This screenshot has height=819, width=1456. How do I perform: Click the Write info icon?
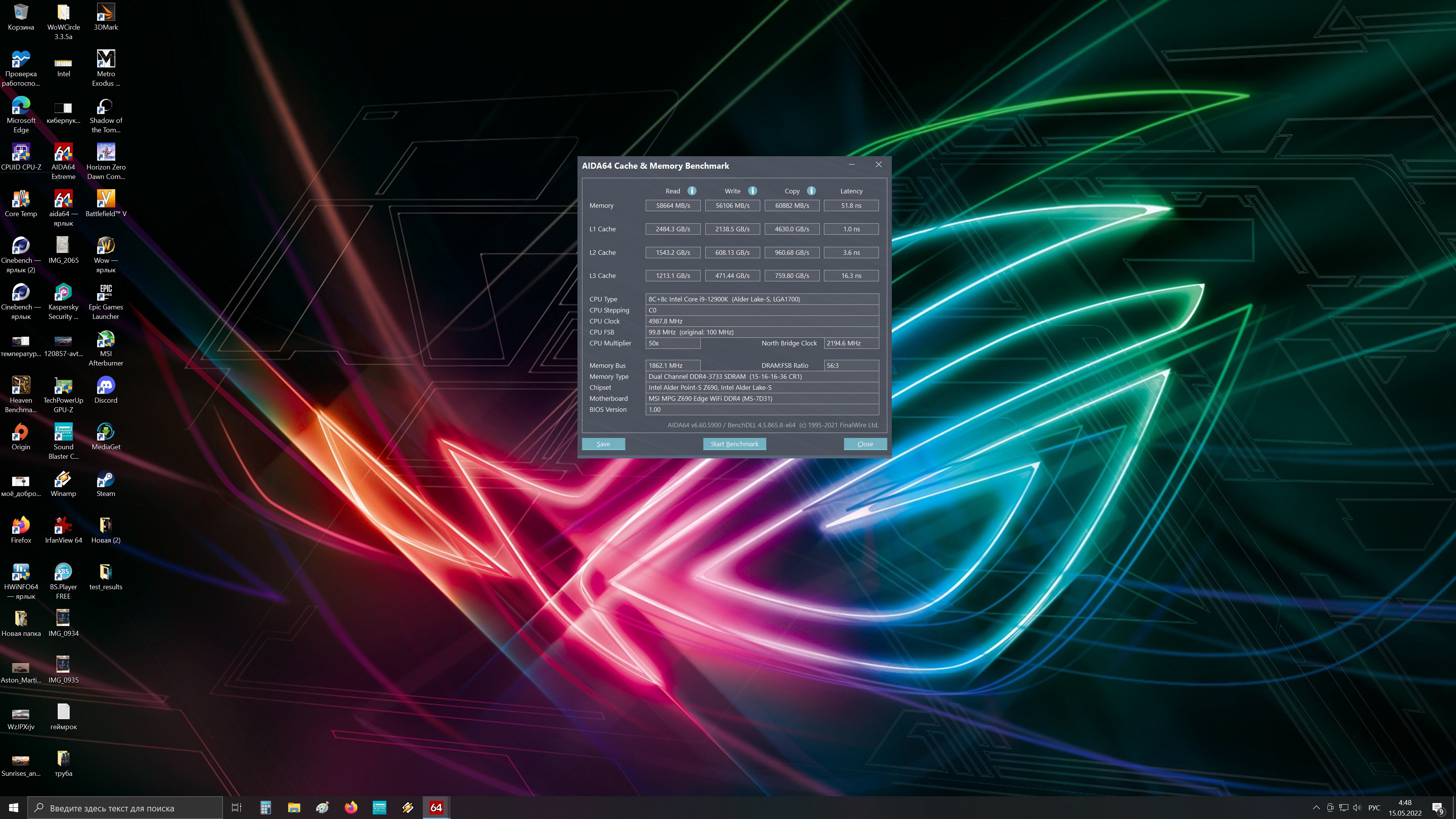coord(752,190)
